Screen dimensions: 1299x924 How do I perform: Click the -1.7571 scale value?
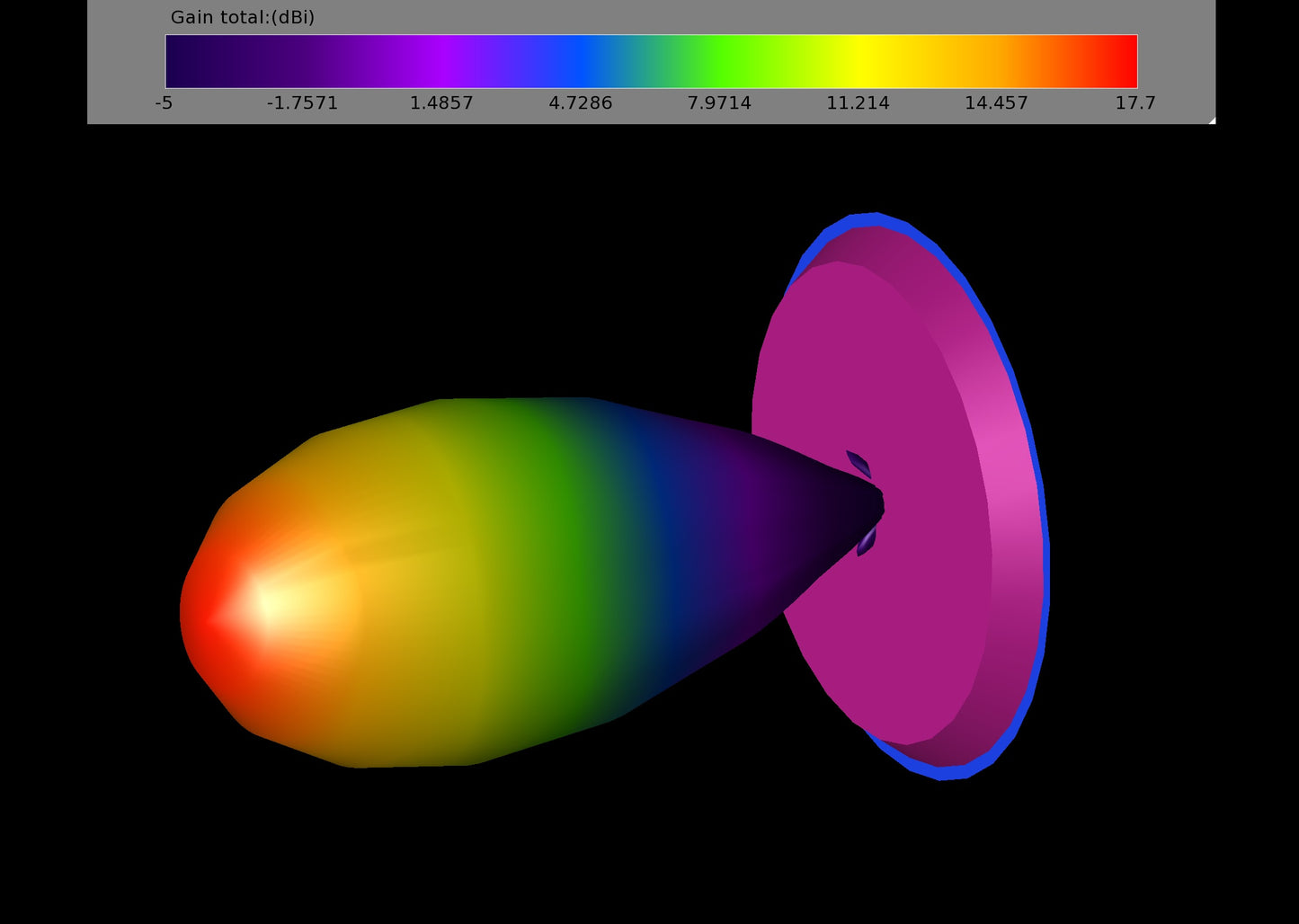point(302,102)
